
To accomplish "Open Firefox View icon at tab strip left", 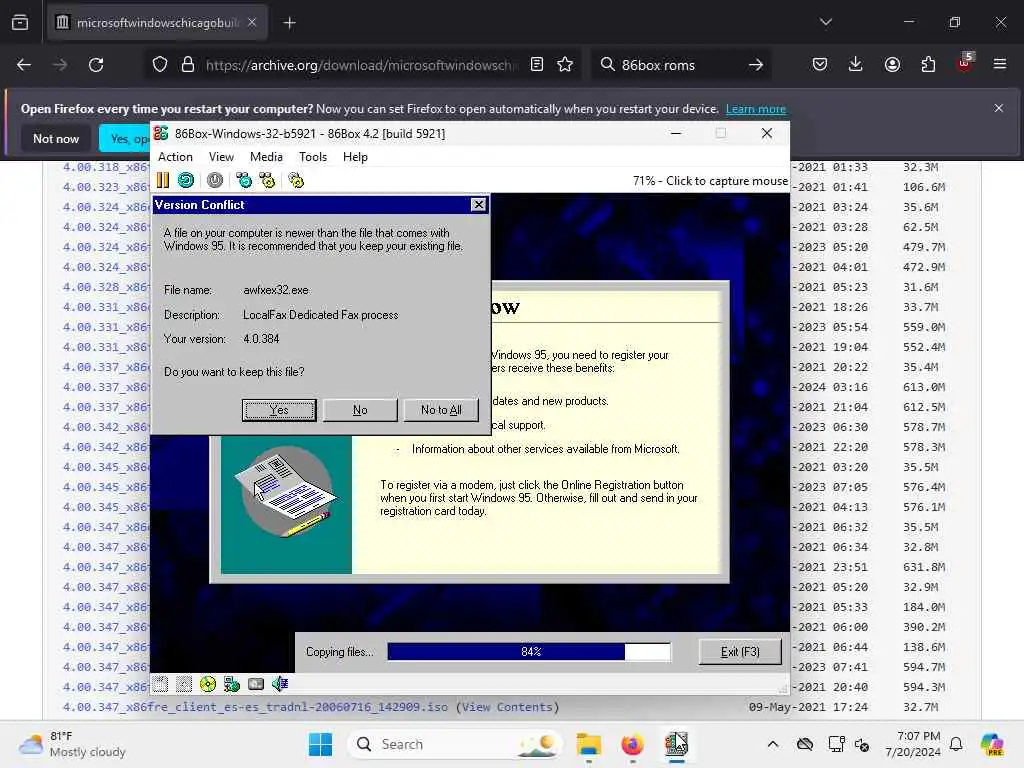I will (x=20, y=23).
